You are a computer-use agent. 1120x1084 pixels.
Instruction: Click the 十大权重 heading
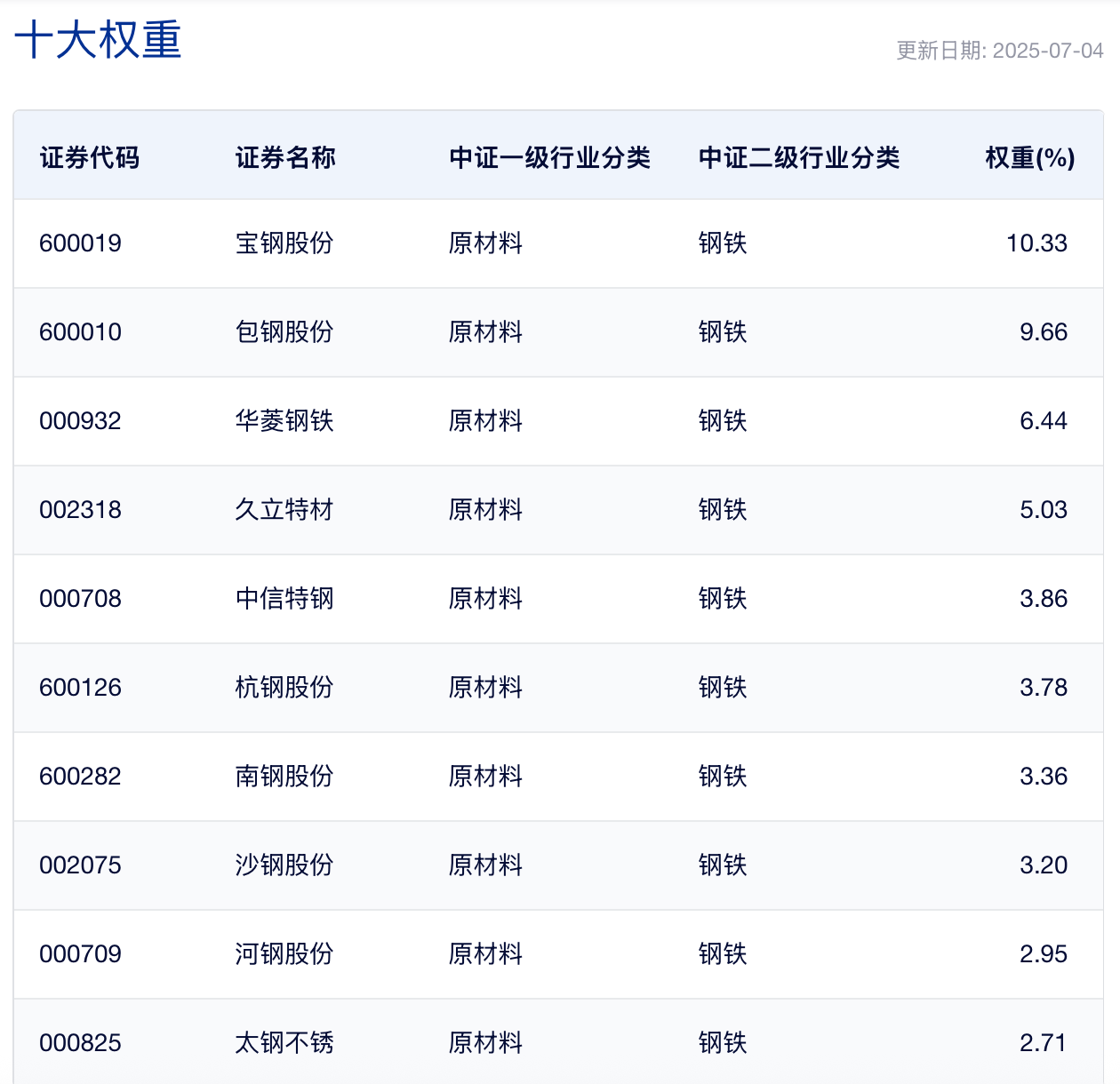(99, 41)
